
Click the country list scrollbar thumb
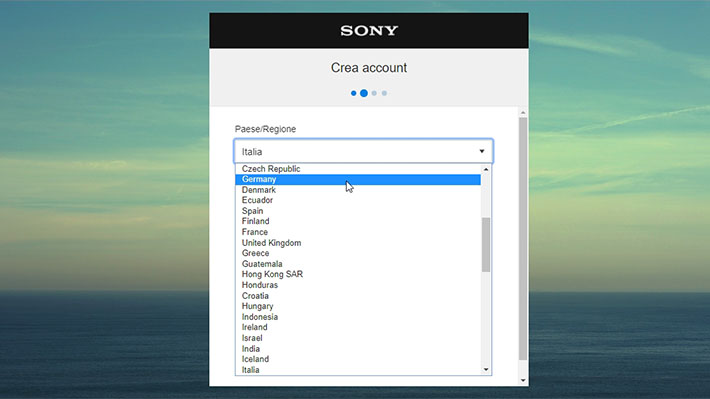click(486, 245)
